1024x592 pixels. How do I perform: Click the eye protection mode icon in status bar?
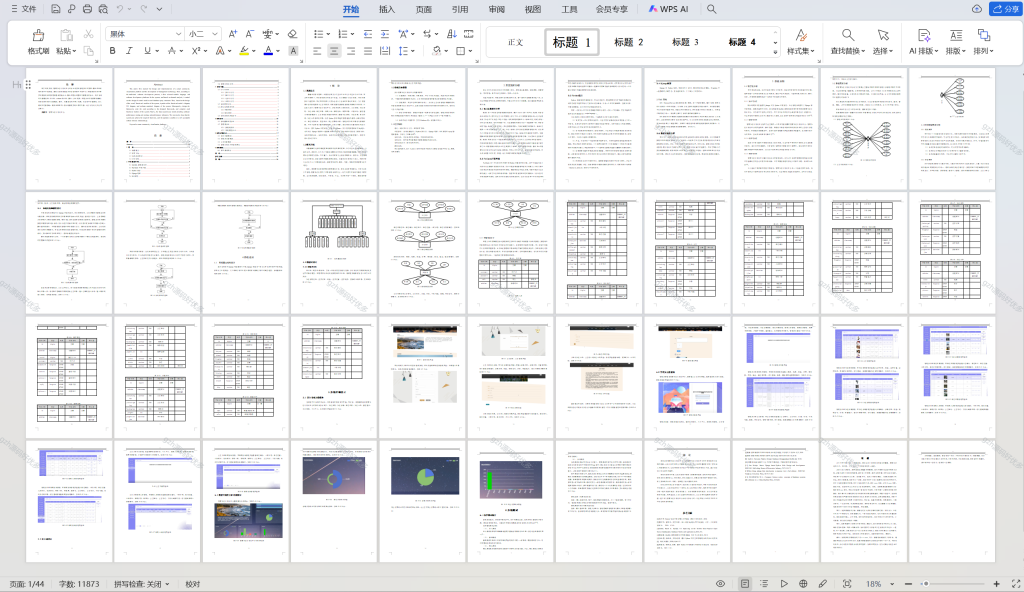720,584
